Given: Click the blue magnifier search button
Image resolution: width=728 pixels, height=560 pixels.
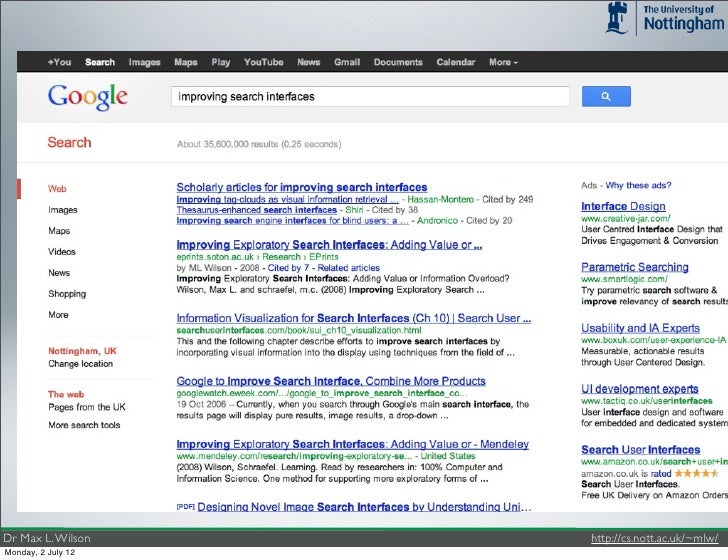Looking at the screenshot, I should click(606, 96).
